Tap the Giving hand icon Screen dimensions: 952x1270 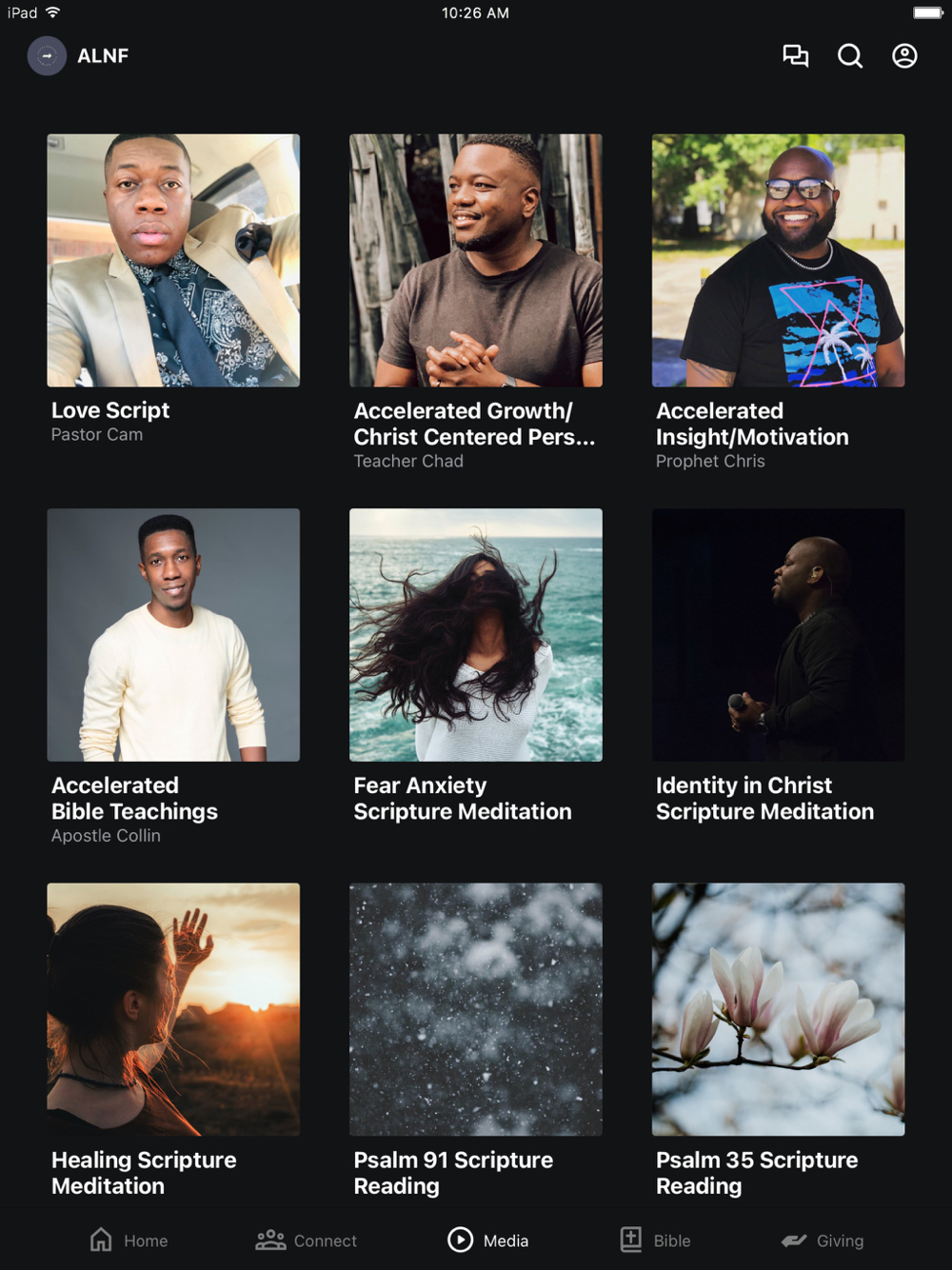click(794, 1240)
